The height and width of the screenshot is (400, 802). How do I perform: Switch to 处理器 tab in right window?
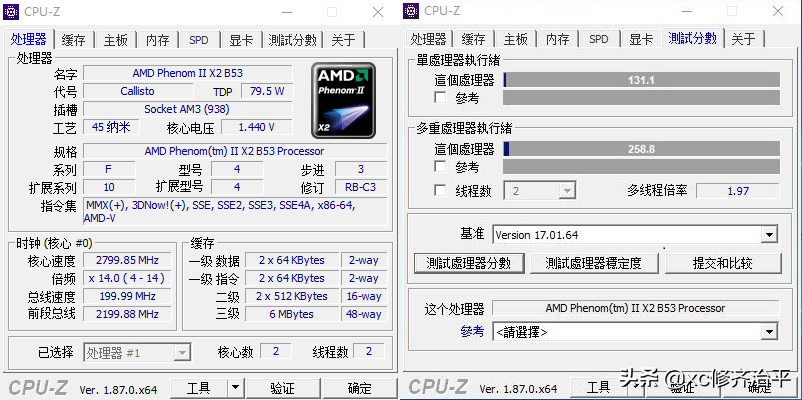point(429,39)
